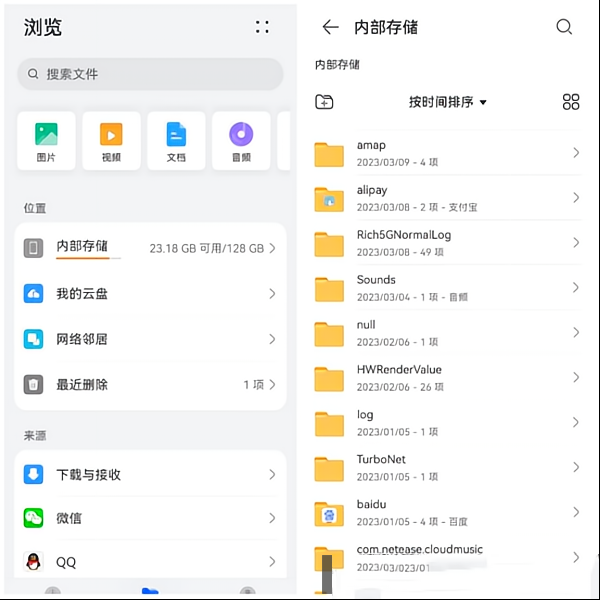Click the 内部存储 breadcrumb path
The height and width of the screenshot is (600, 600).
[337, 65]
